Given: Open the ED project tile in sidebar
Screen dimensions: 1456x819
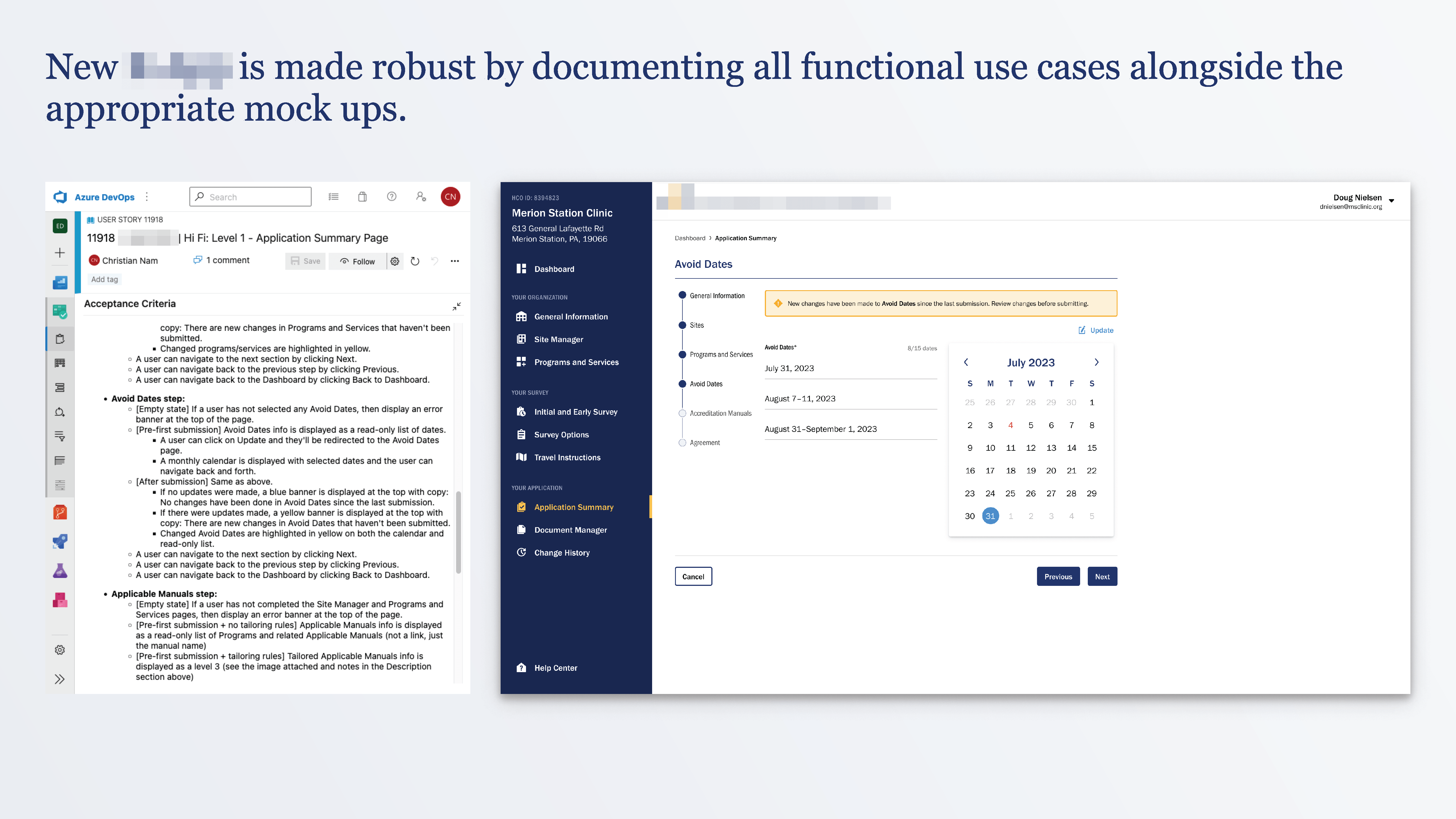Looking at the screenshot, I should (x=60, y=226).
